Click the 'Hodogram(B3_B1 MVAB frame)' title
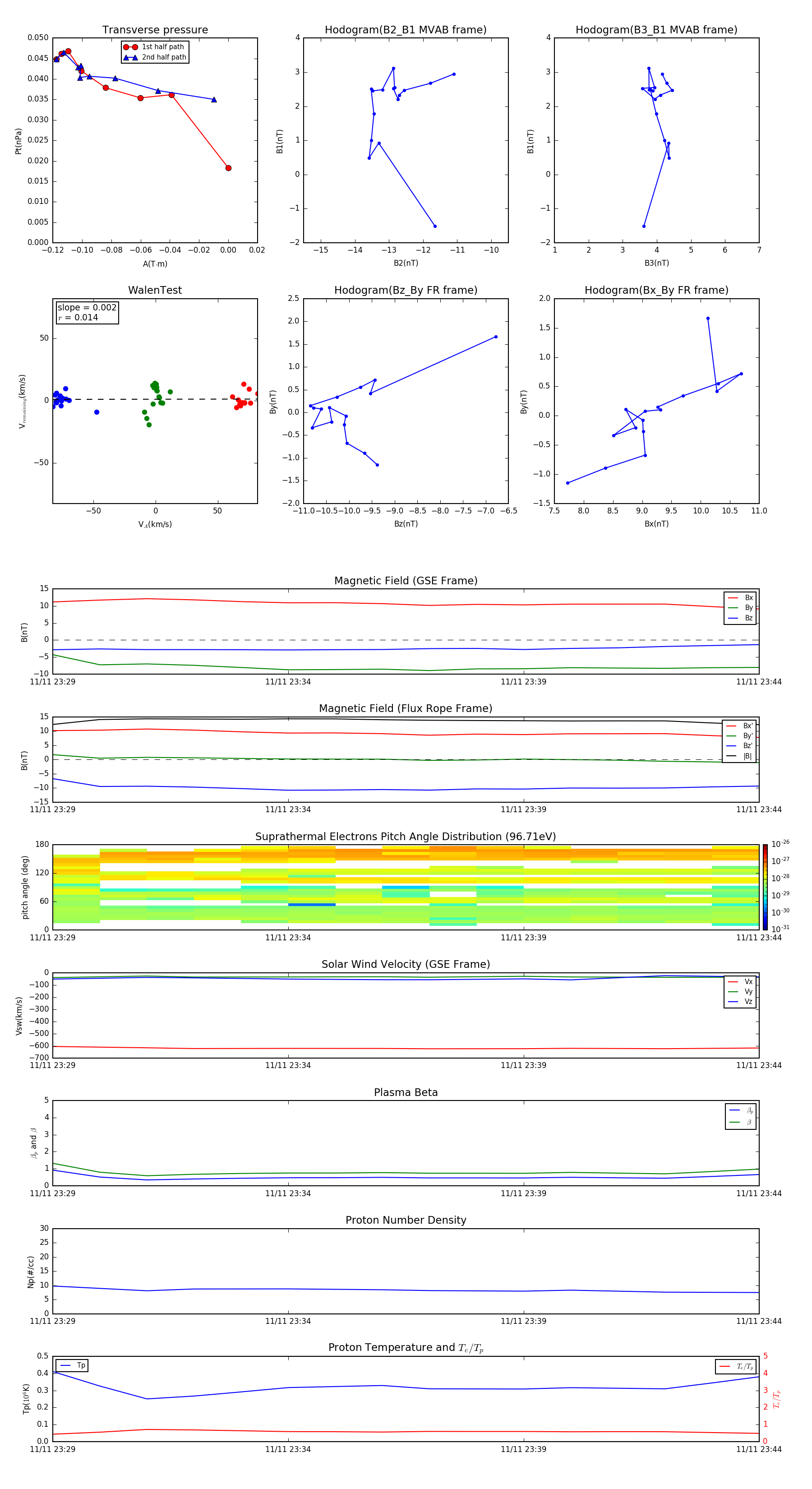This screenshot has width=812, height=1489. 656,29
